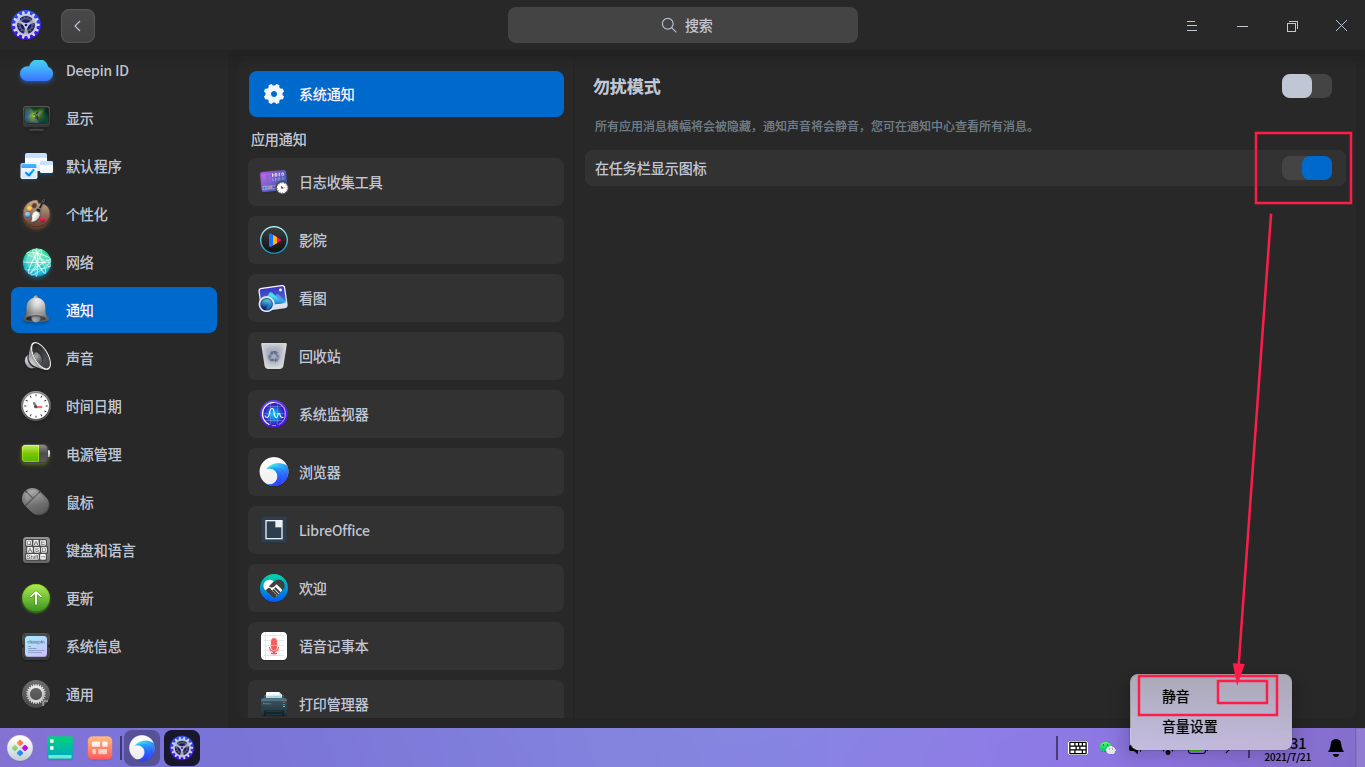Click the 应用通知 section heading

pos(279,140)
